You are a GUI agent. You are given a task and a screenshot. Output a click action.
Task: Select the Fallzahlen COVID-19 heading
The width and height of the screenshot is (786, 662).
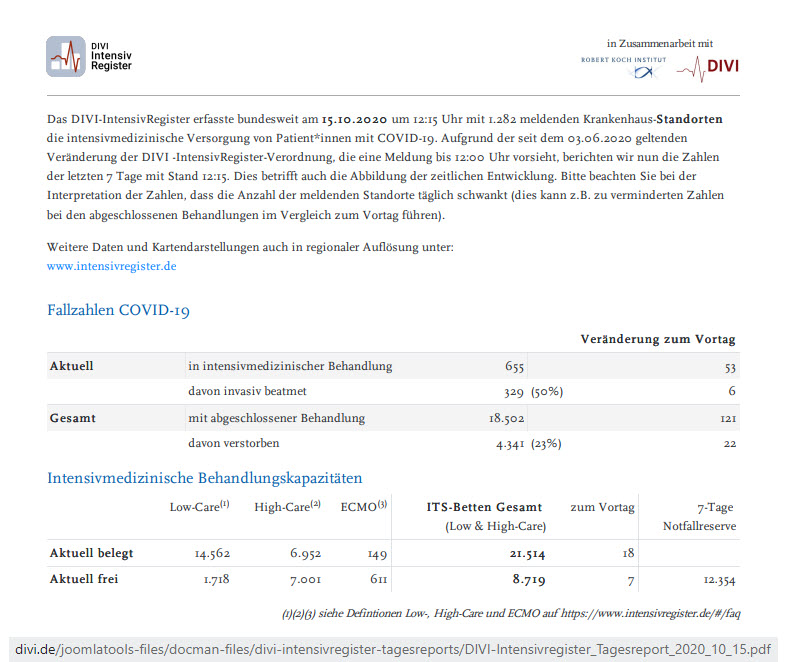click(118, 310)
